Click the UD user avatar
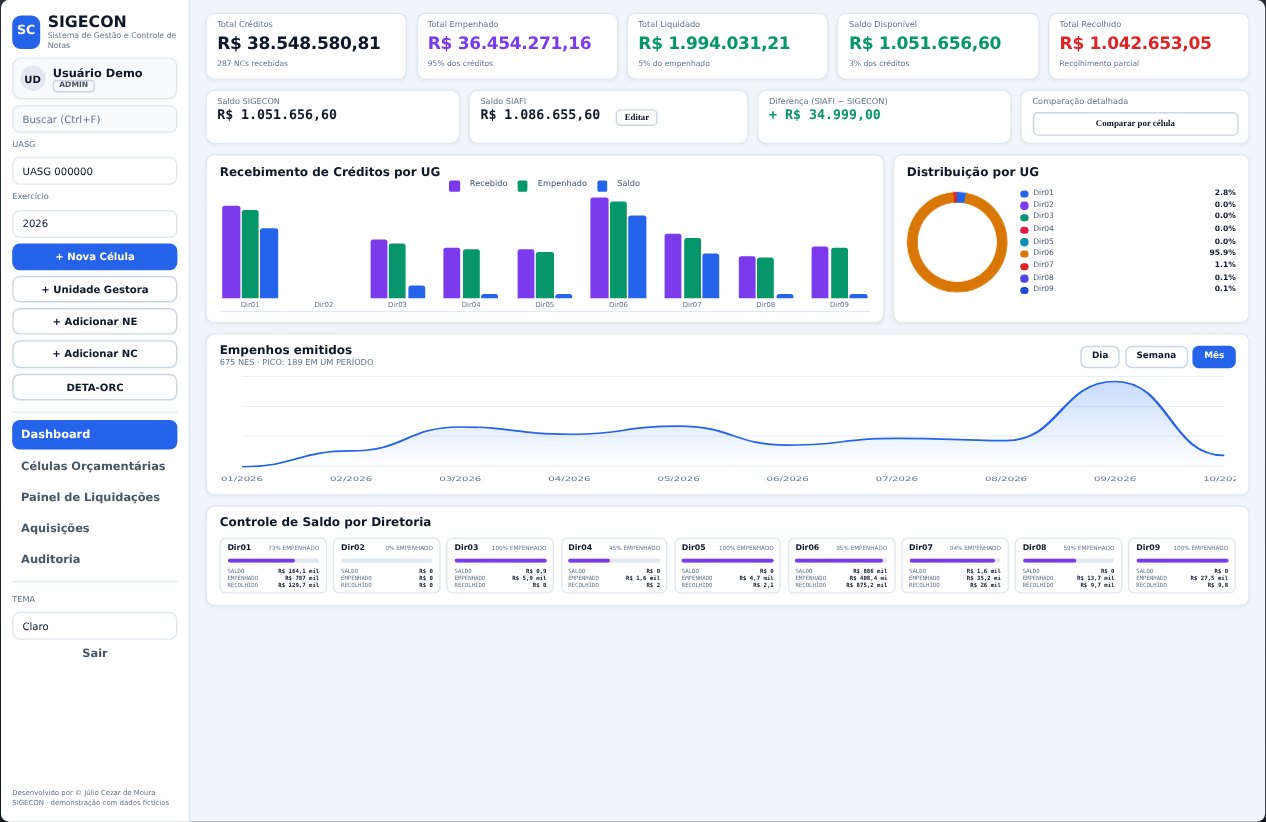Screen dimensions: 1266x822 [x=33, y=79]
